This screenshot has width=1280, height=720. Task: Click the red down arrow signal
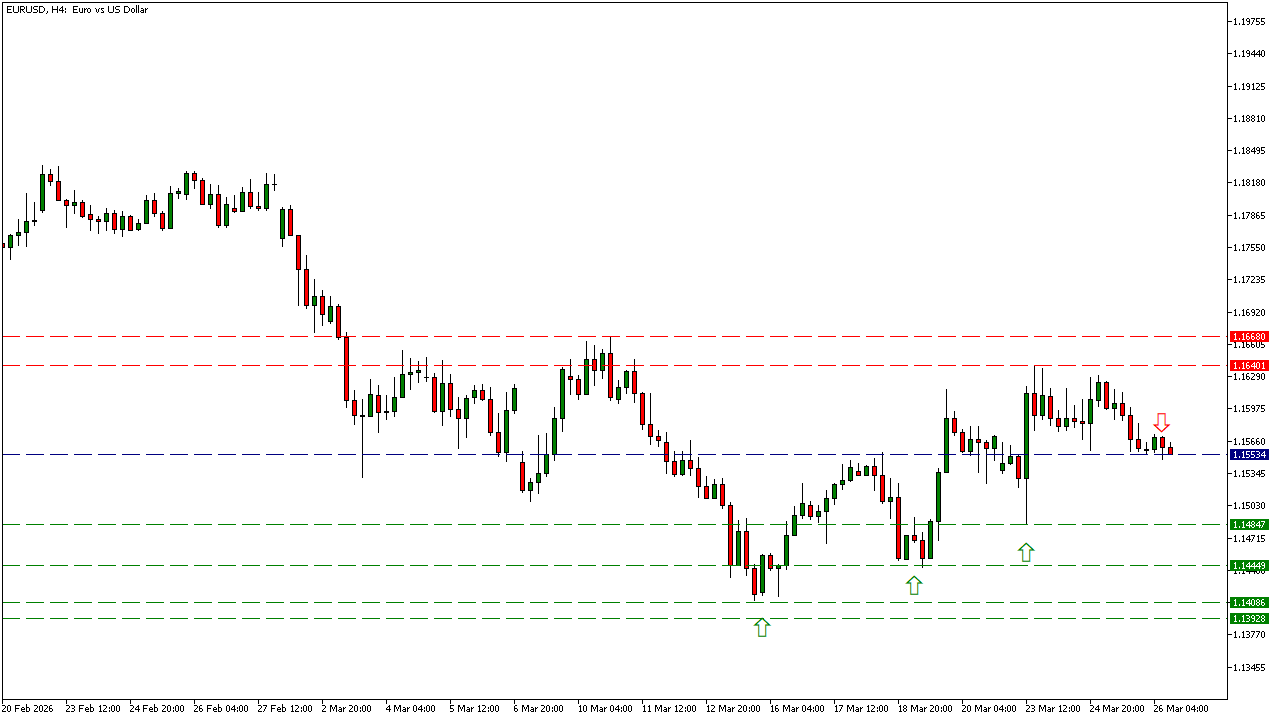point(1161,422)
